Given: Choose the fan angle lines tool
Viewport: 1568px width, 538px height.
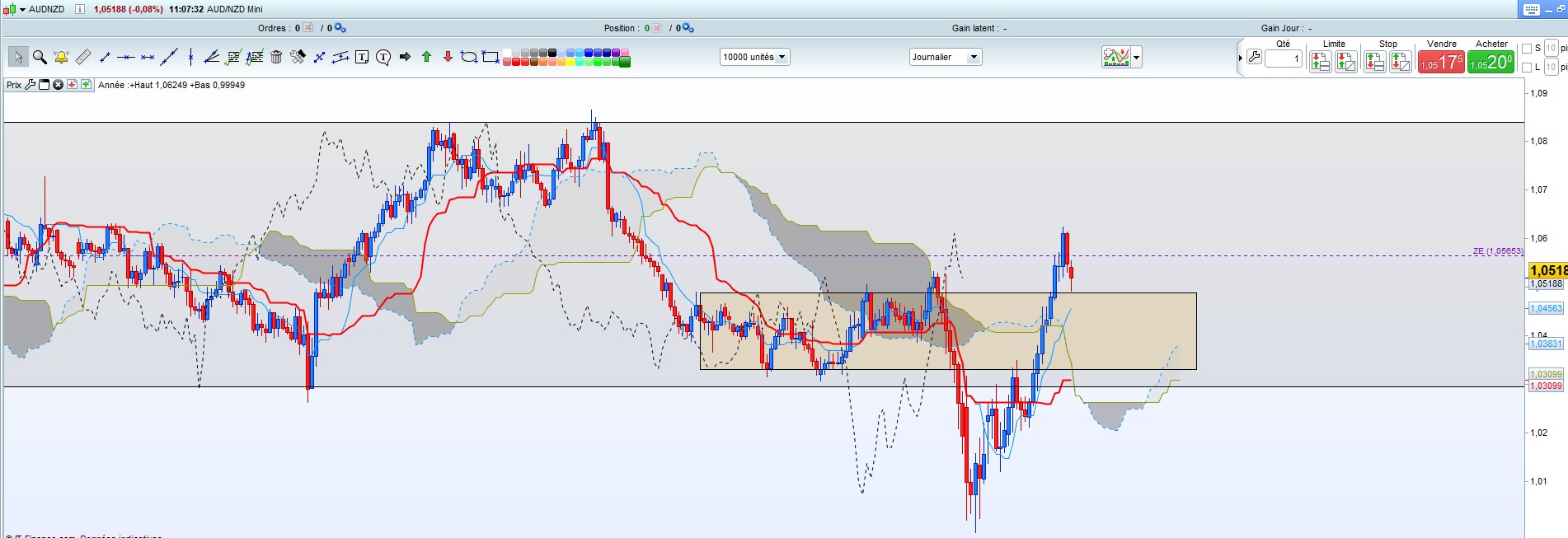Looking at the screenshot, I should click(211, 57).
